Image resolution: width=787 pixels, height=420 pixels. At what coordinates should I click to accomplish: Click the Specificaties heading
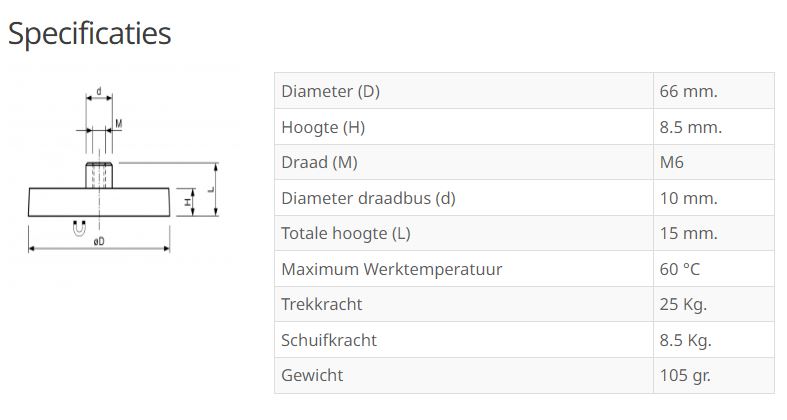click(89, 33)
